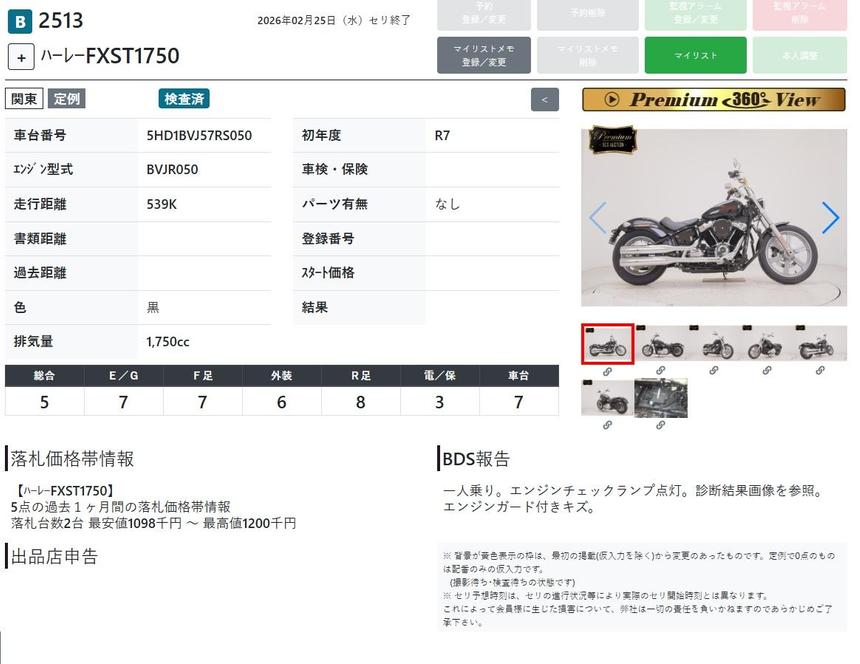Click link icon under the first thumbnail
This screenshot has height=664, width=860.
coord(607,371)
